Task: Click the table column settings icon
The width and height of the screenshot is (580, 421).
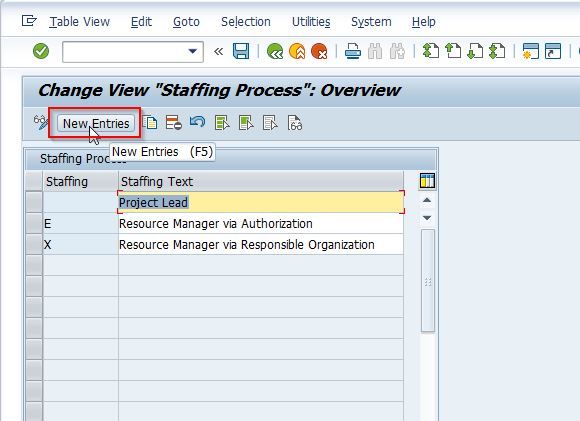Action: pos(427,181)
